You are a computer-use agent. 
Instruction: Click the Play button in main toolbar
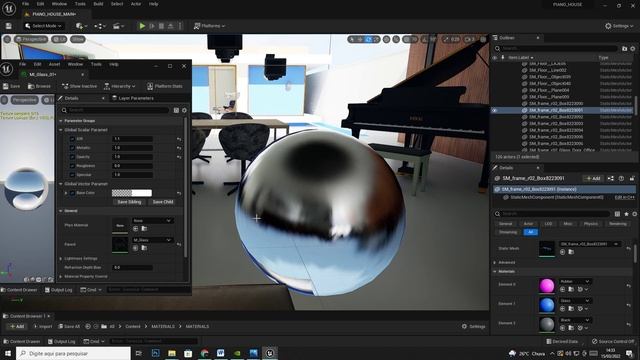tap(142, 26)
